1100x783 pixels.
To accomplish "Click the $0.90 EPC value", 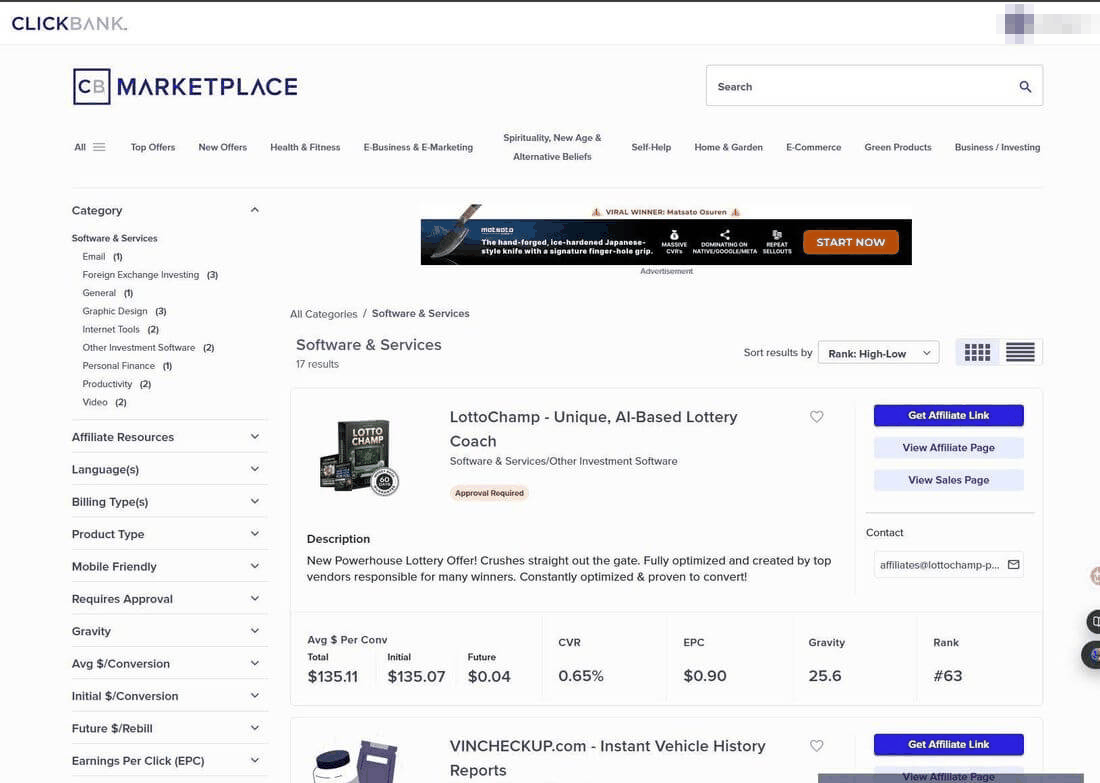I will 705,676.
